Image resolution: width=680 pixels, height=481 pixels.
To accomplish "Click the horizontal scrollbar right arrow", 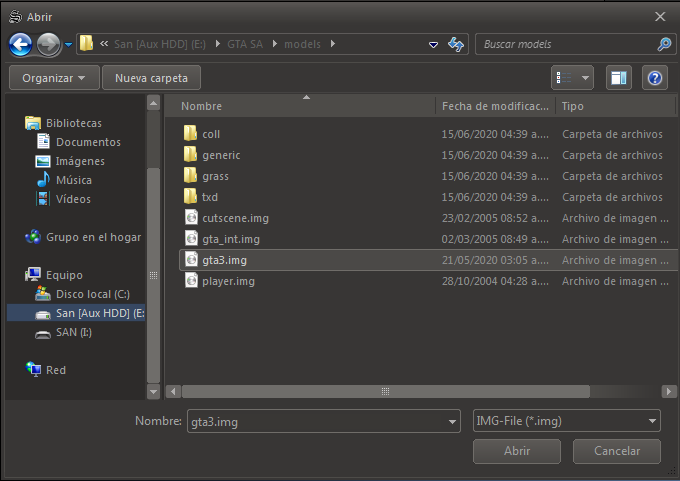I will coord(669,392).
